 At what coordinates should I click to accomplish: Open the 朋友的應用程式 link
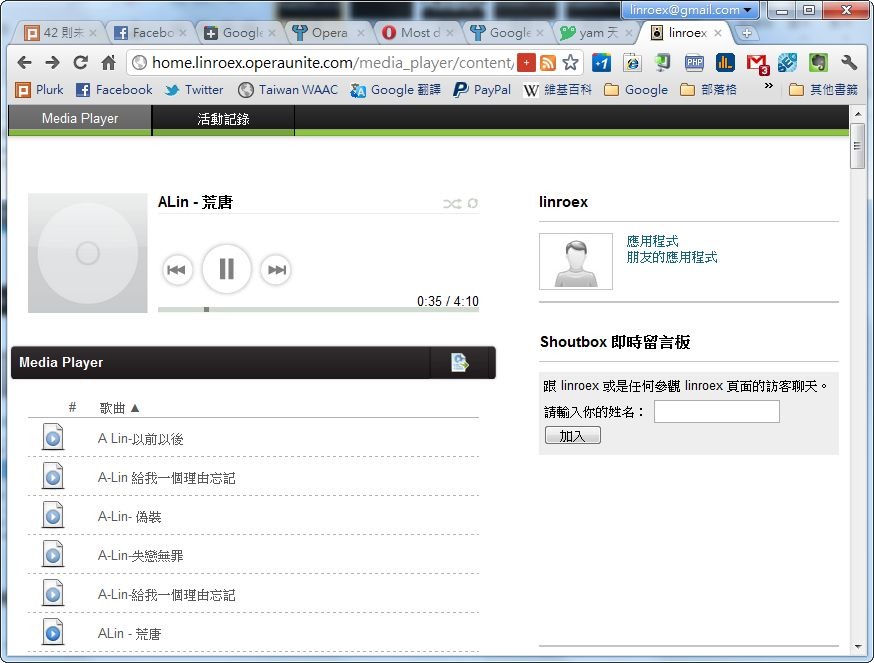click(672, 257)
